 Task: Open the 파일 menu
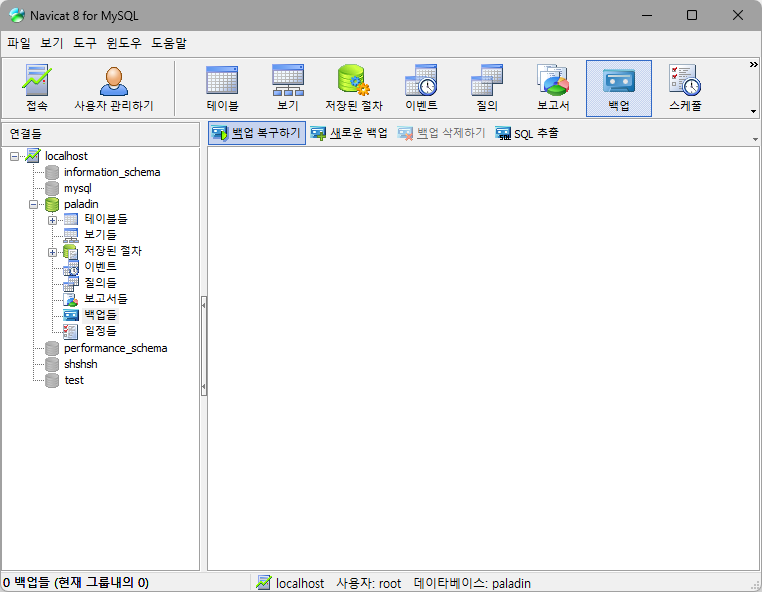coord(19,43)
